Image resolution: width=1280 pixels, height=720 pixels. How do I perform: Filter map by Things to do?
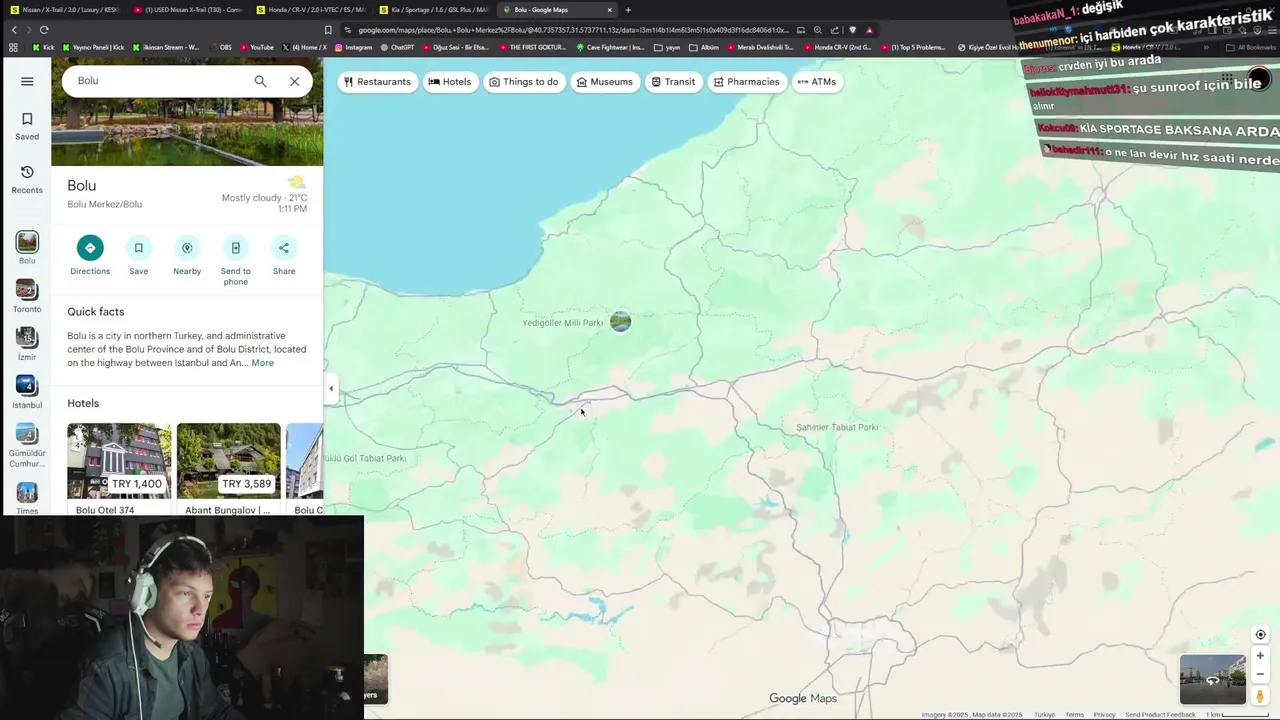(x=523, y=82)
